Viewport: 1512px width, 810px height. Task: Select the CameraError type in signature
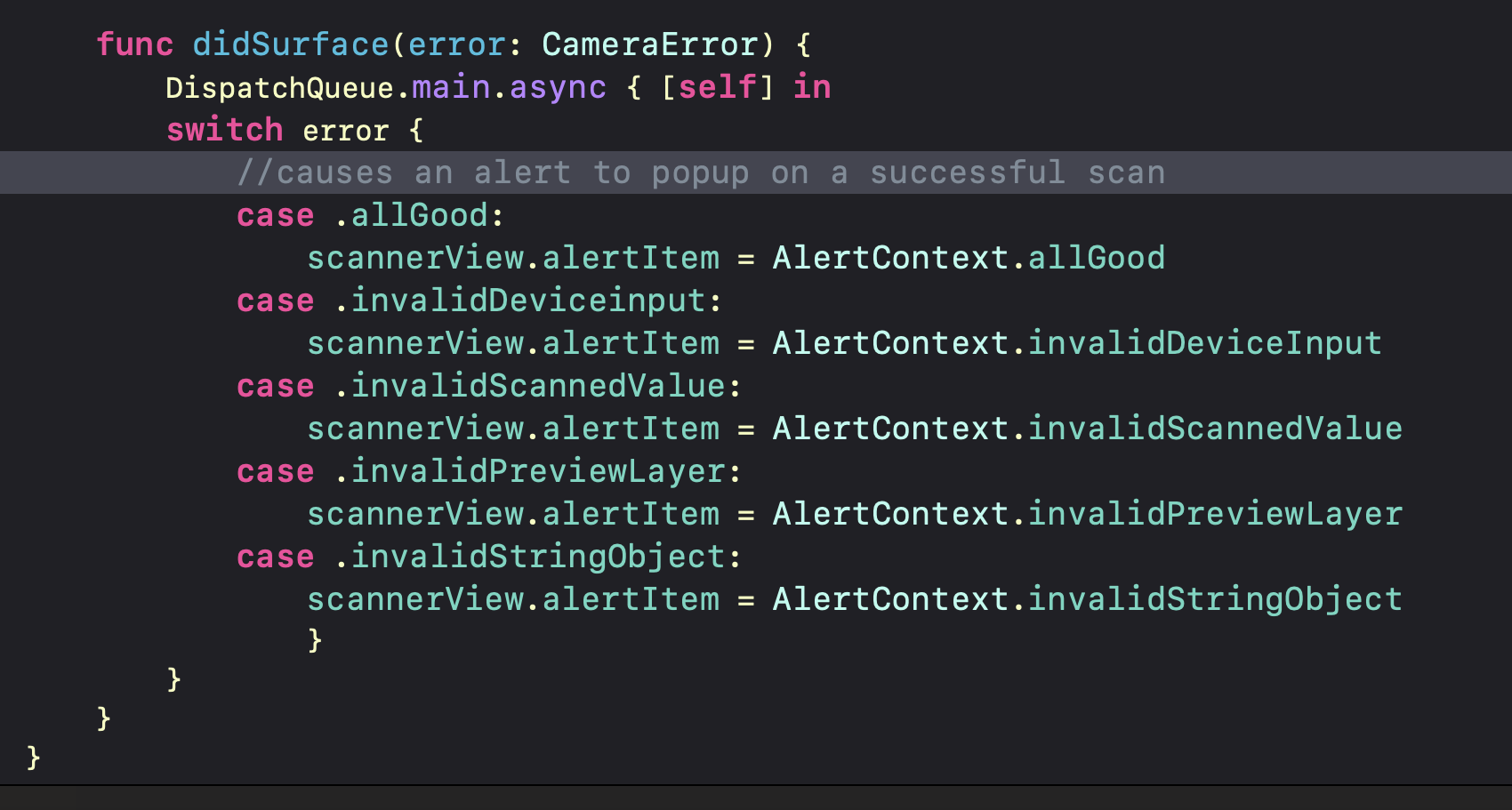coord(651,44)
